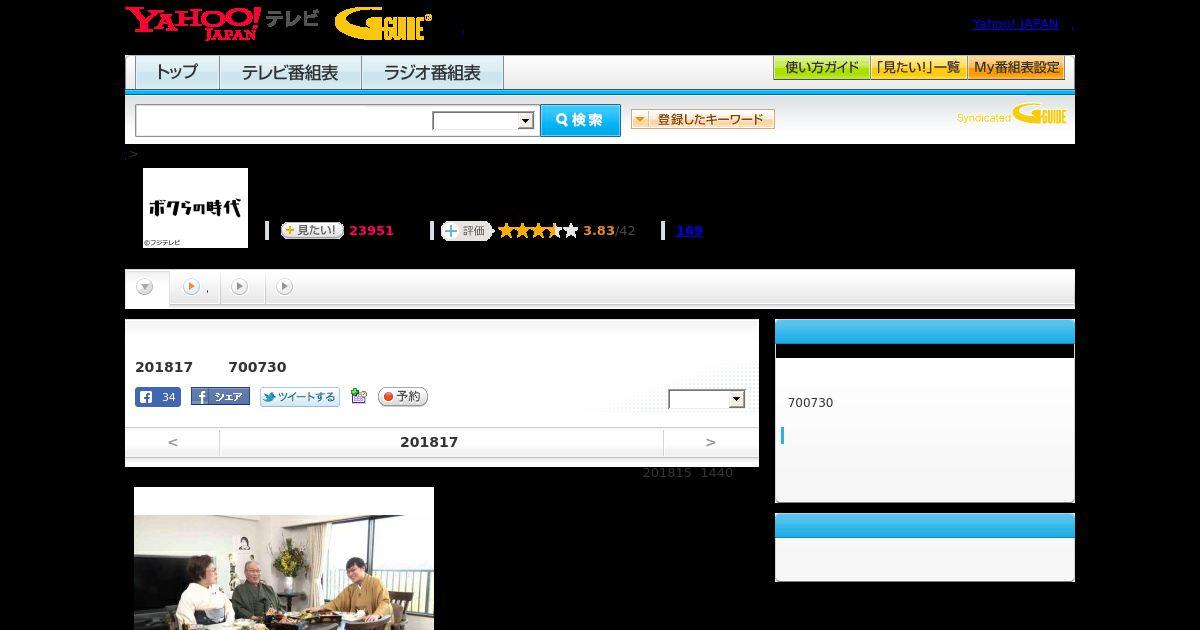This screenshot has width=1200, height=630.
Task: Open the テレビ番組表 tab
Action: click(290, 72)
